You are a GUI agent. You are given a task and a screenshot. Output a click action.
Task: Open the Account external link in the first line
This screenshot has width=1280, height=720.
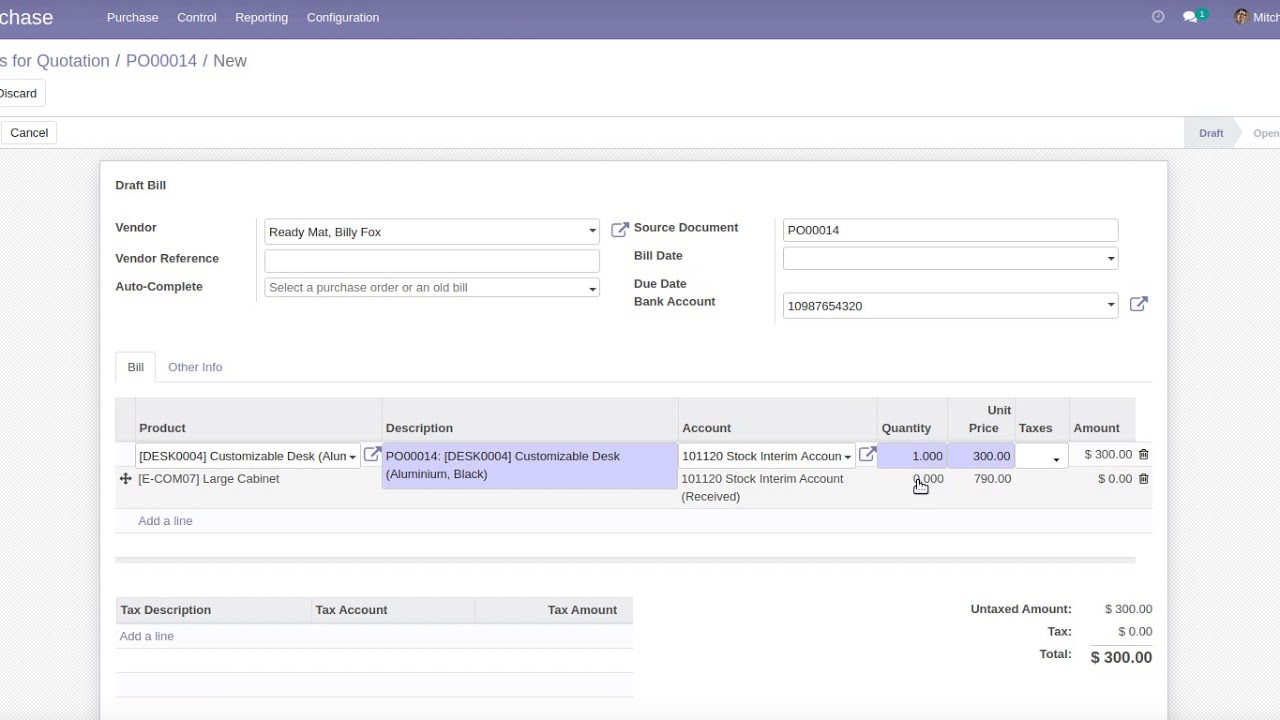pyautogui.click(x=867, y=454)
